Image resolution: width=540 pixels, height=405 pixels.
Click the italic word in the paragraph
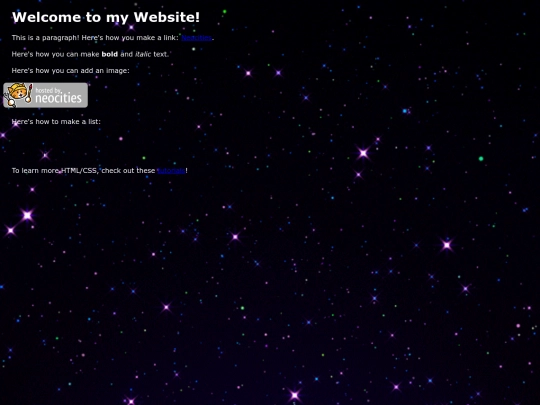tap(143, 54)
